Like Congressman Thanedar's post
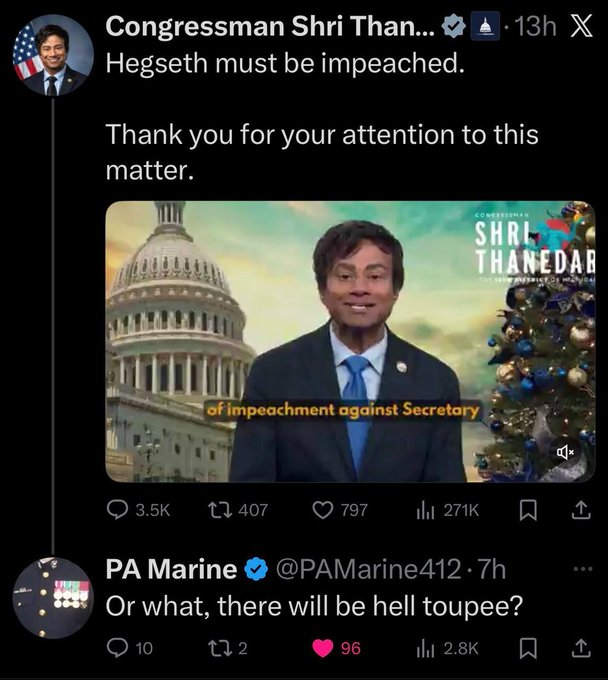Screen dimensions: 608x680 coord(323,511)
